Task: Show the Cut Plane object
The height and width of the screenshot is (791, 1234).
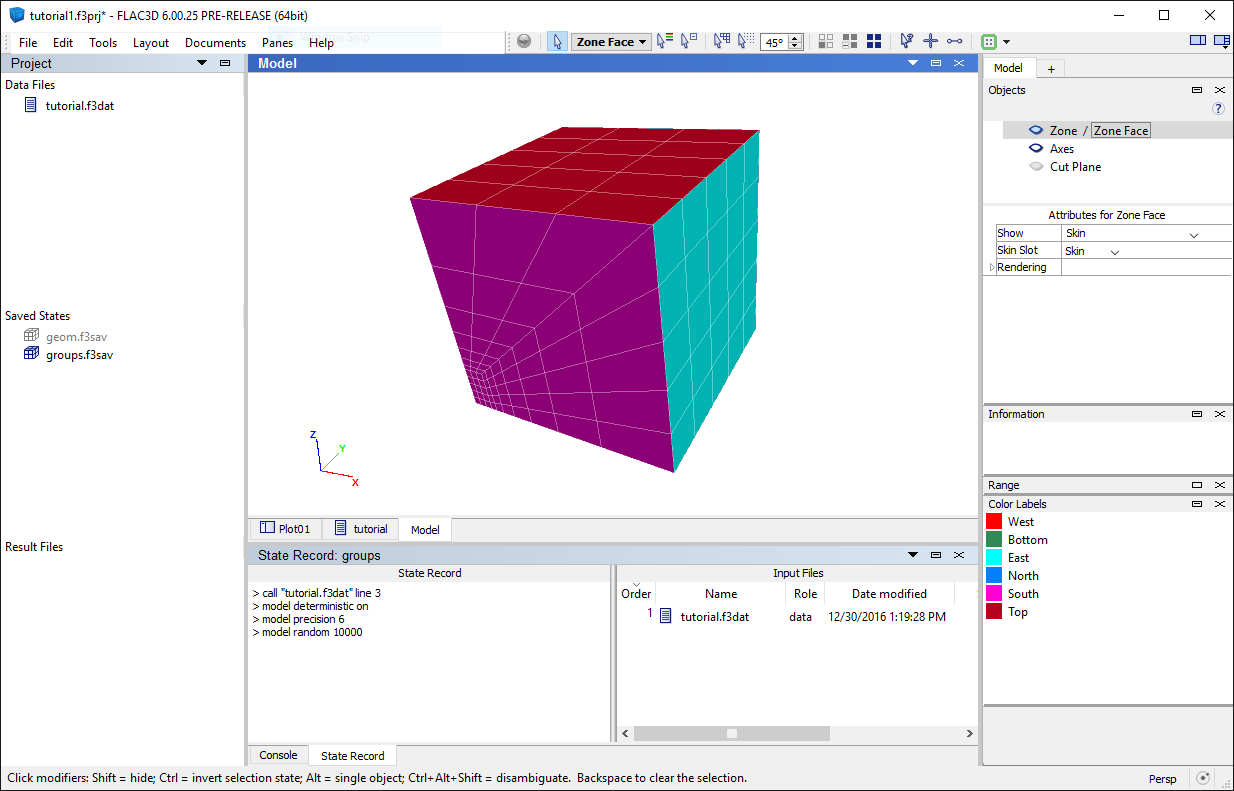Action: point(1036,167)
